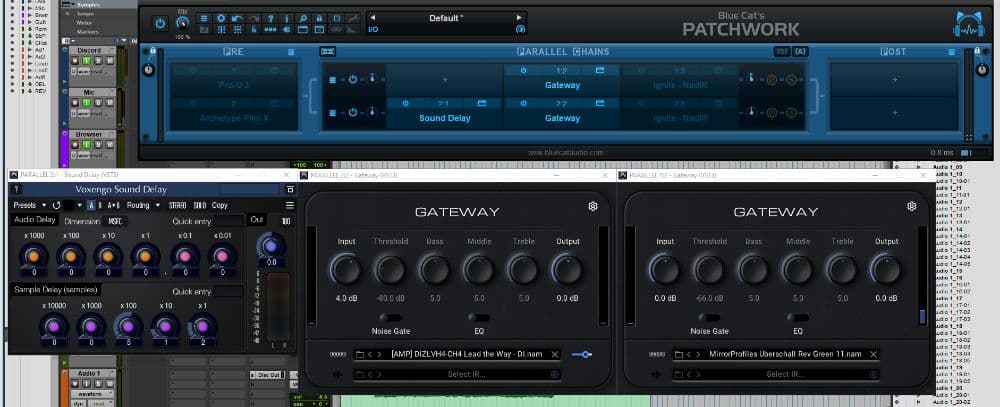1000x407 pixels.
Task: Click 'Select IR...' in the MirrorProfiles Gateway window
Action: coord(786,374)
